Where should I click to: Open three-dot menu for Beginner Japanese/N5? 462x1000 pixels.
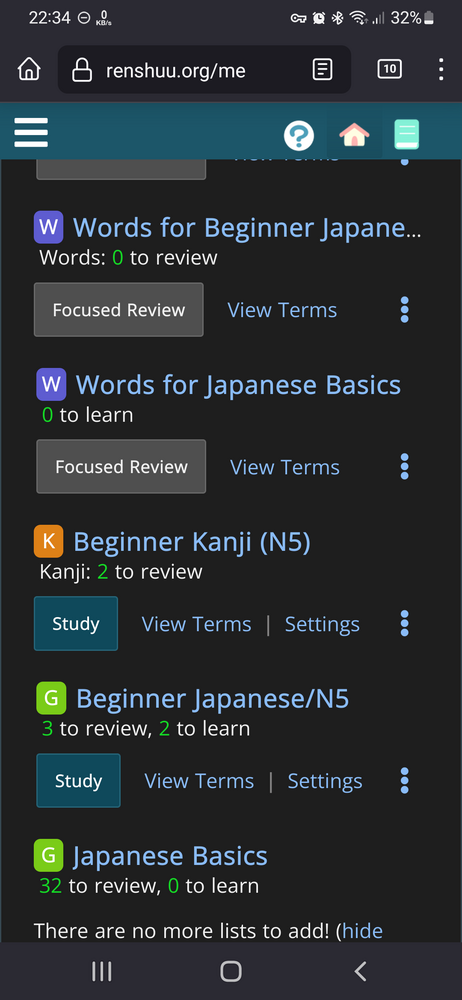pos(404,781)
